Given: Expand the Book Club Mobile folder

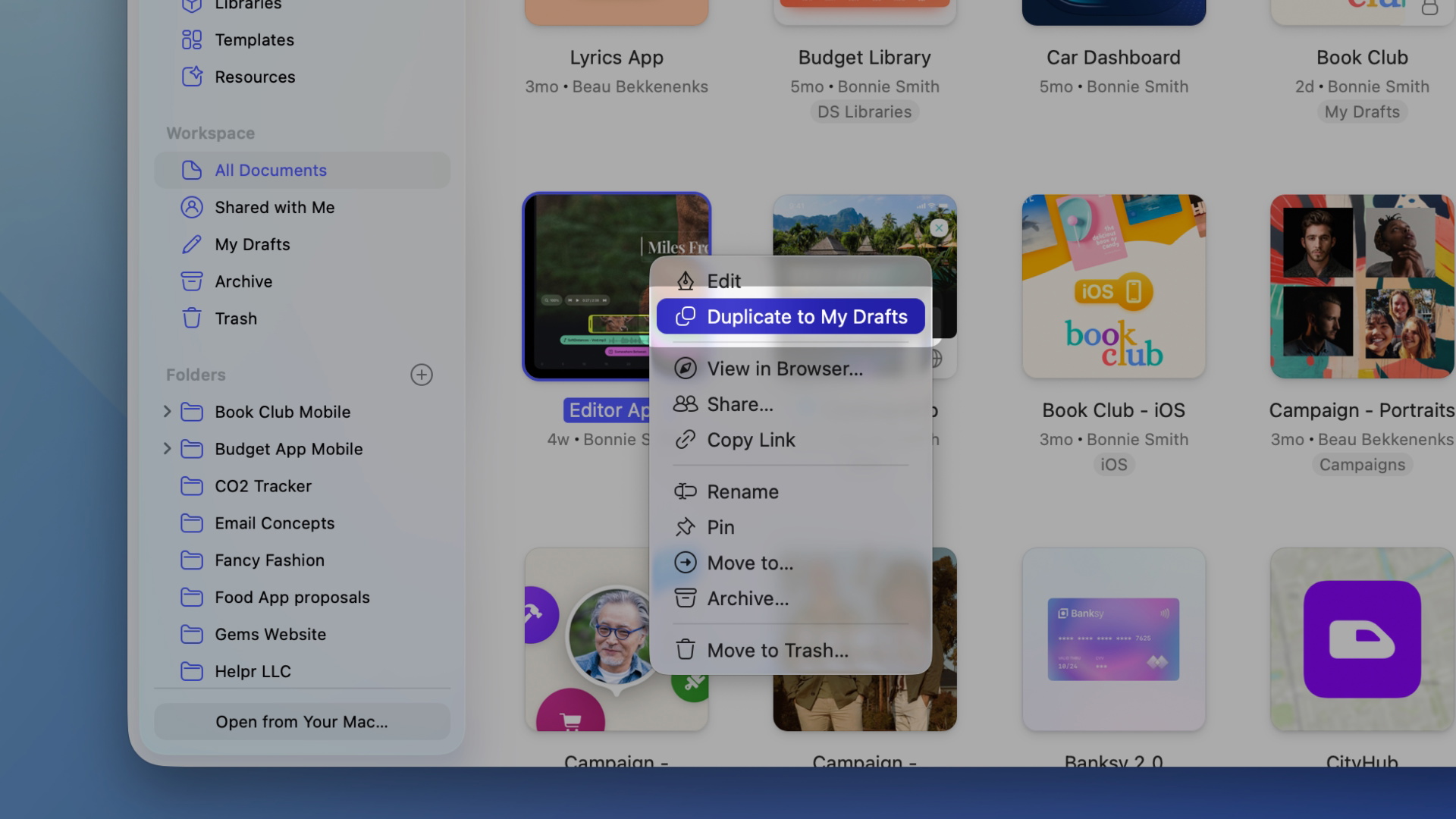Looking at the screenshot, I should pos(167,412).
